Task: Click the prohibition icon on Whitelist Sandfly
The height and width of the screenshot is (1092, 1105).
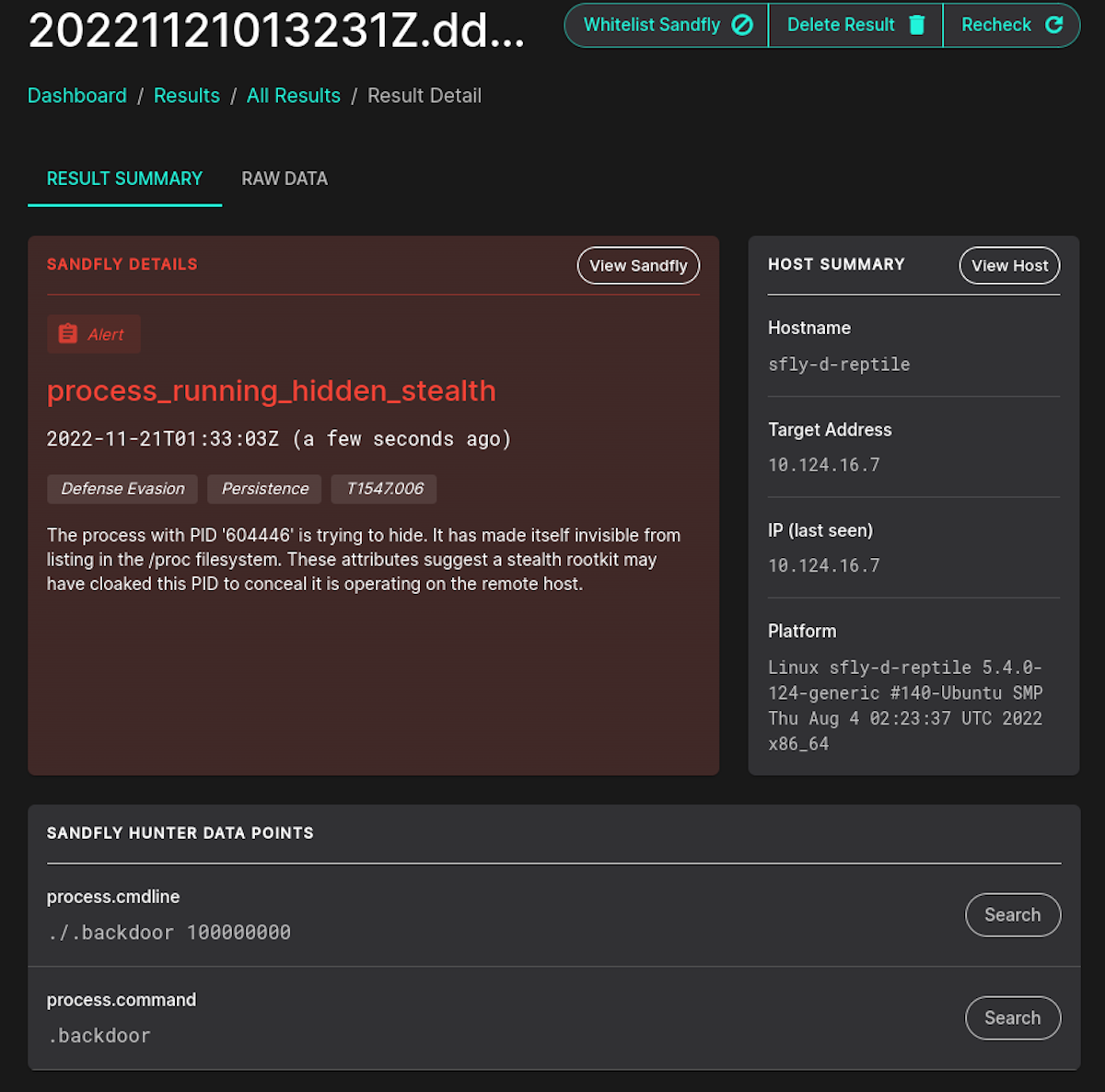Action: [742, 25]
